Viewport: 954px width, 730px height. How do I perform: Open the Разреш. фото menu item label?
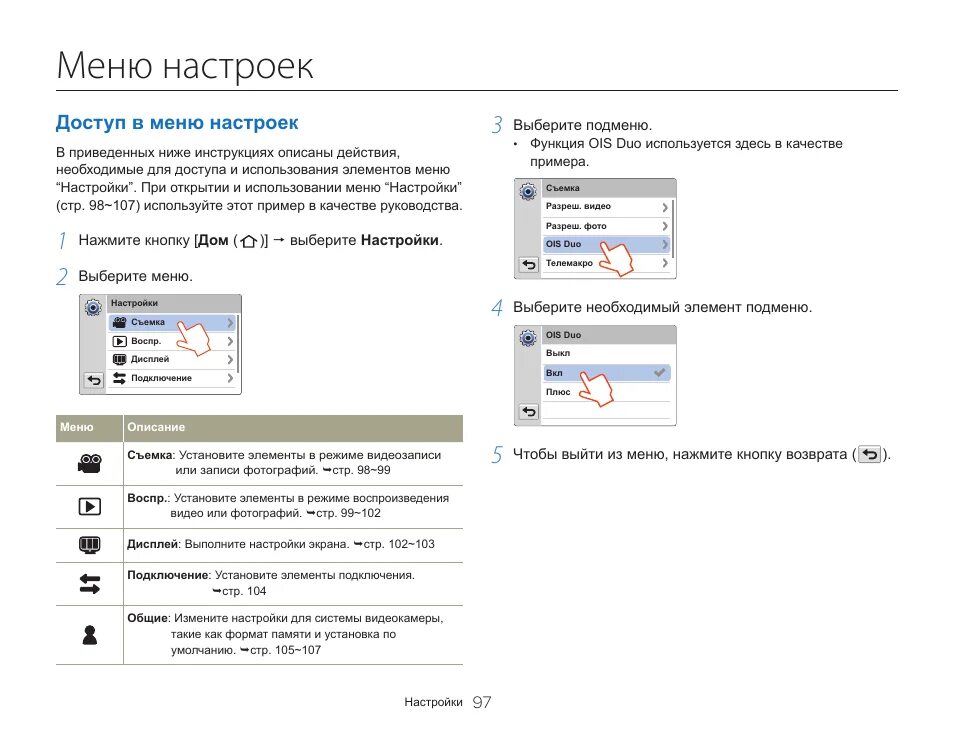tap(576, 226)
